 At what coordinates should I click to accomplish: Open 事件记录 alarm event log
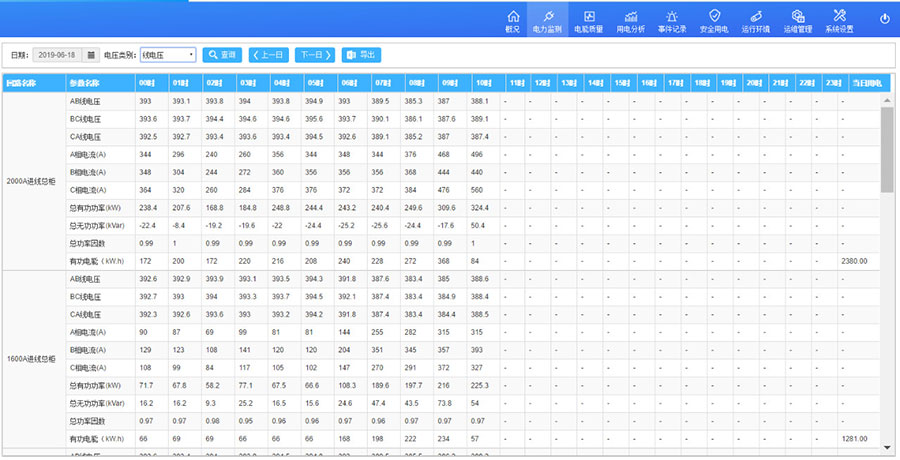click(672, 20)
